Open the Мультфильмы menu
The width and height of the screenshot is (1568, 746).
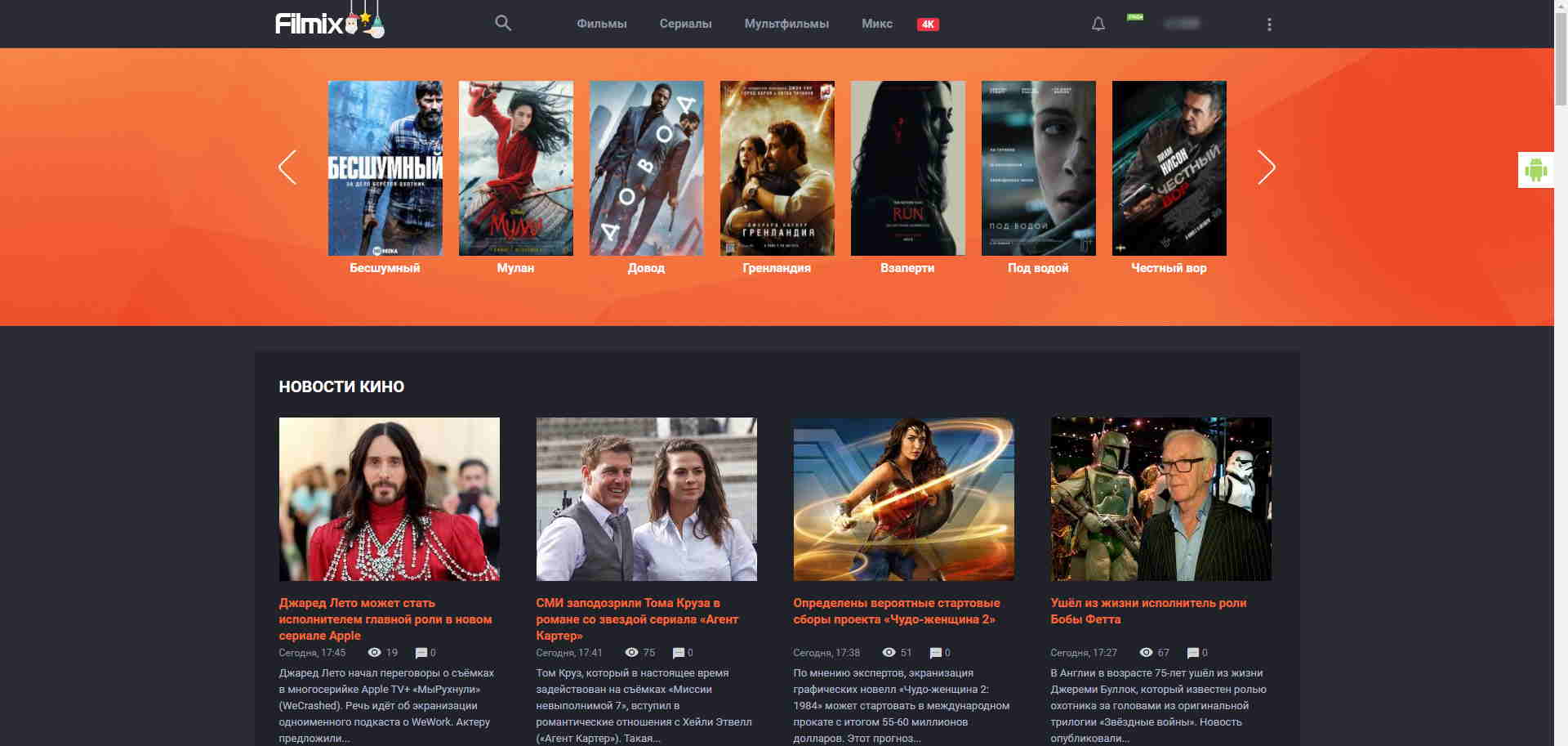pyautogui.click(x=786, y=25)
